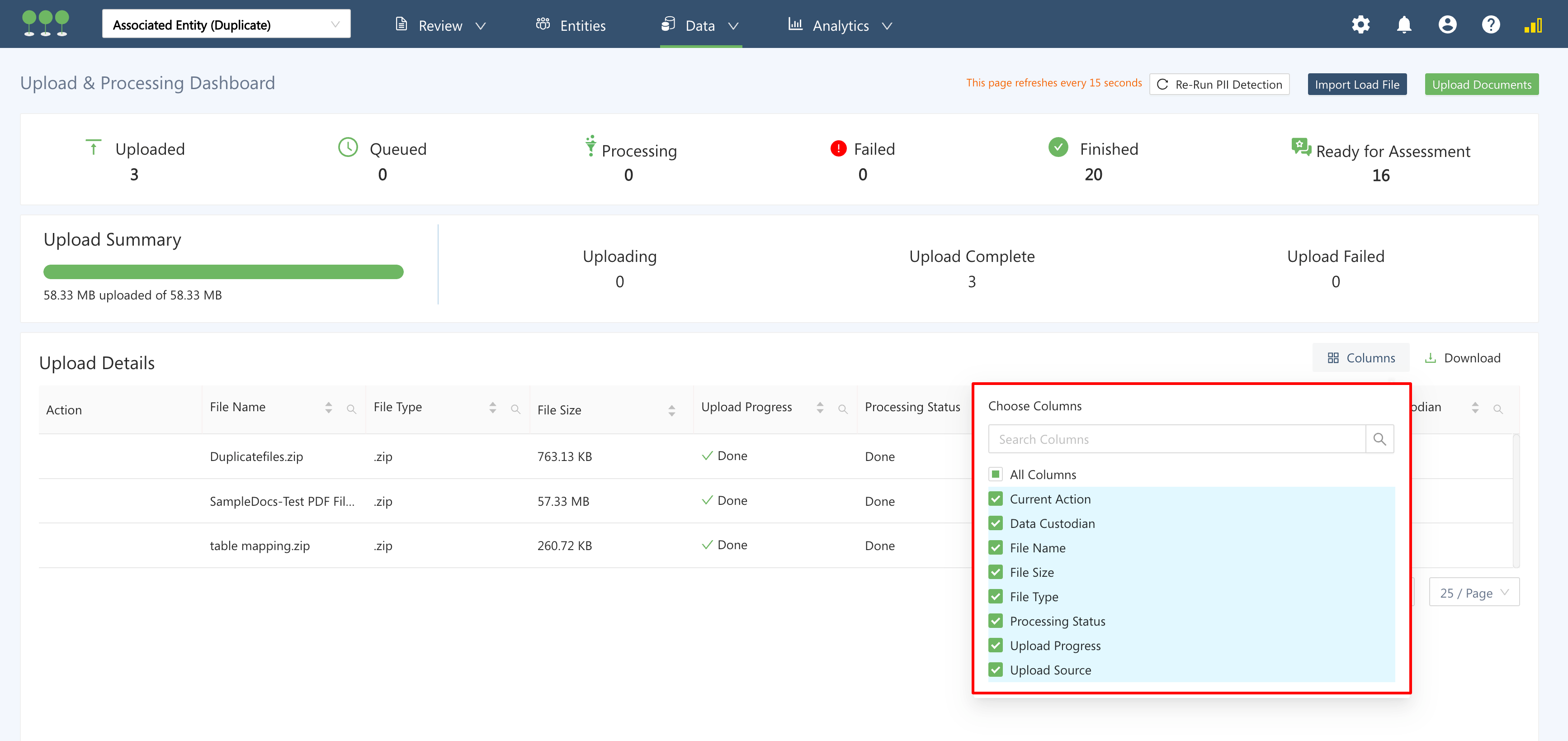1568x741 pixels.
Task: Open the Associated Entity (Duplicate) dropdown
Action: click(x=226, y=25)
